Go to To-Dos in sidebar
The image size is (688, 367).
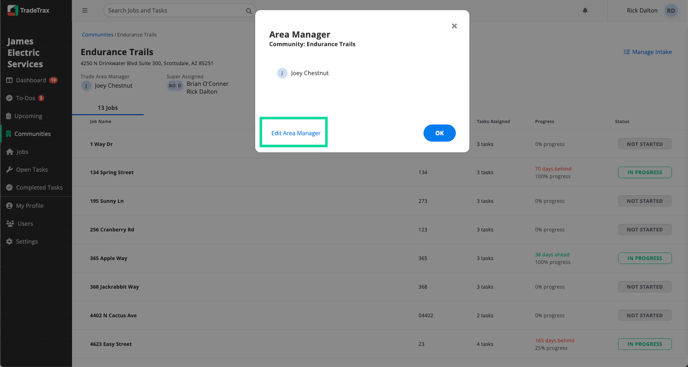25,98
